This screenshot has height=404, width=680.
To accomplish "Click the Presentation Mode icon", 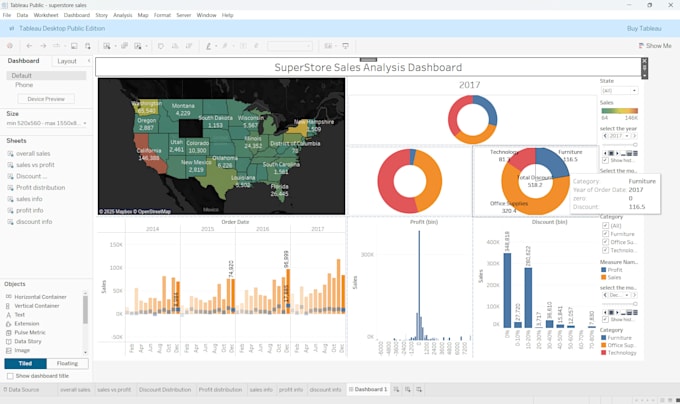I will [346, 46].
